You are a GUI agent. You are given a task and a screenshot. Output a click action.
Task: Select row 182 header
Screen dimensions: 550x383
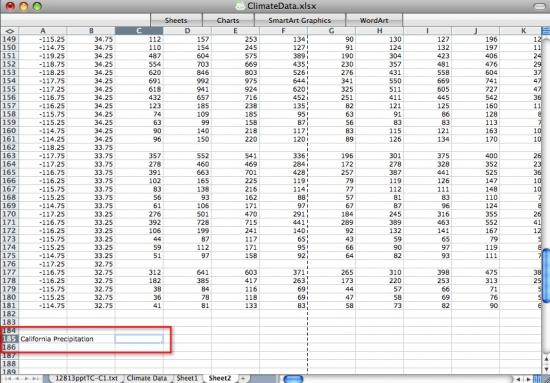coord(9,314)
